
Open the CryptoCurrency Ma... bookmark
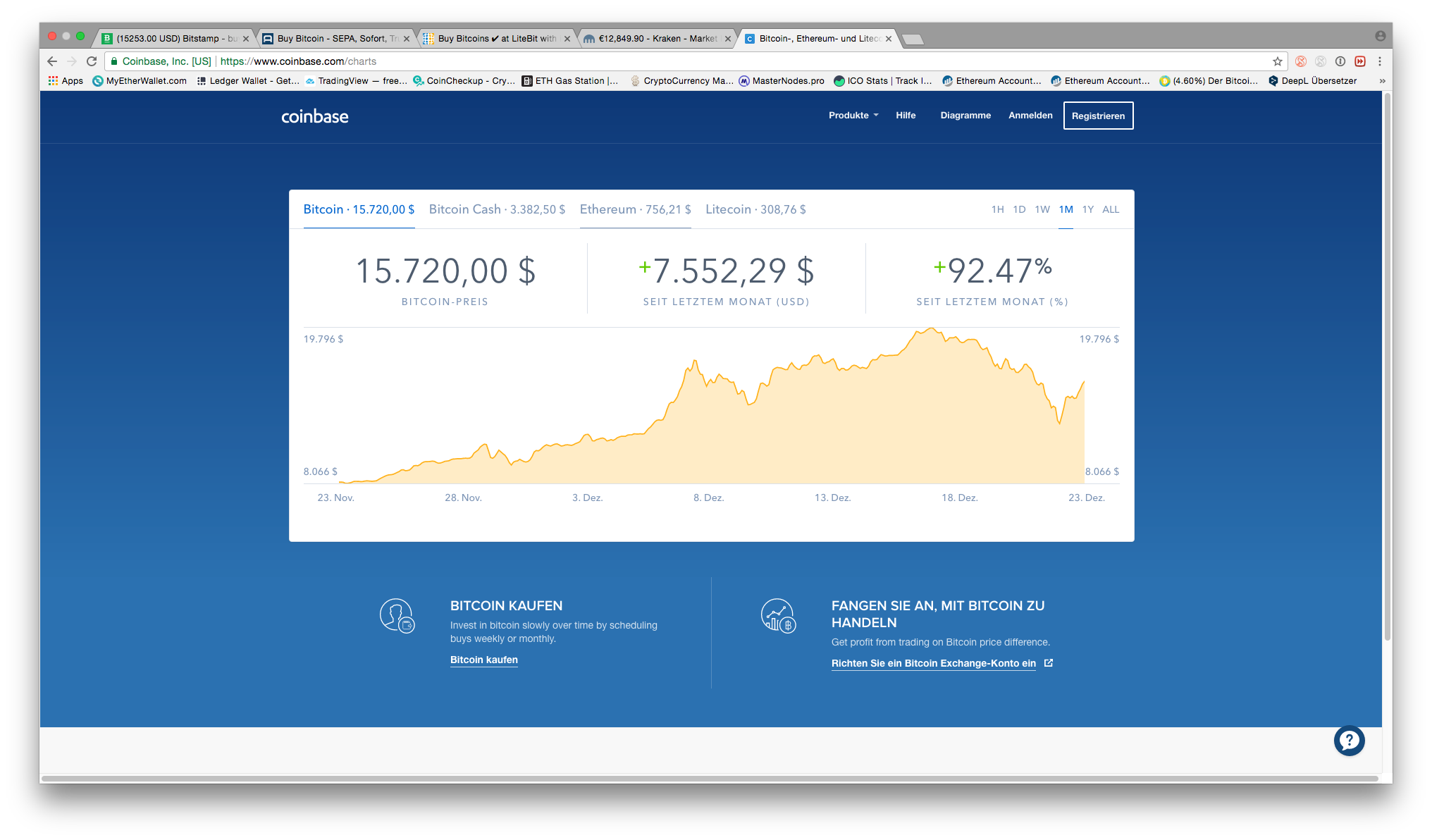[x=681, y=81]
